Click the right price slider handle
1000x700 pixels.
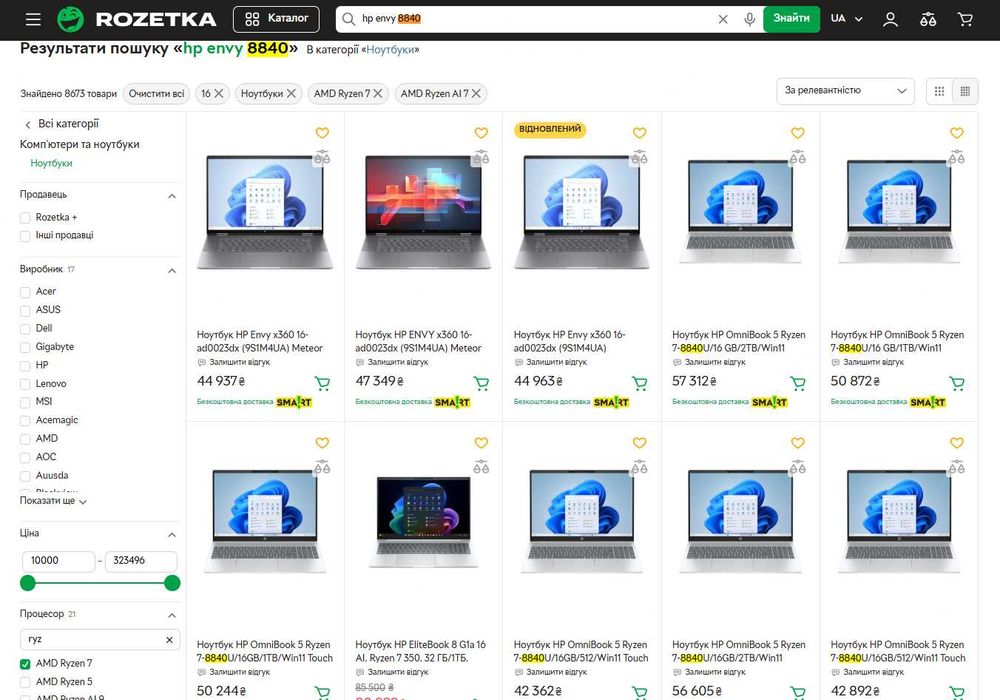tap(172, 583)
